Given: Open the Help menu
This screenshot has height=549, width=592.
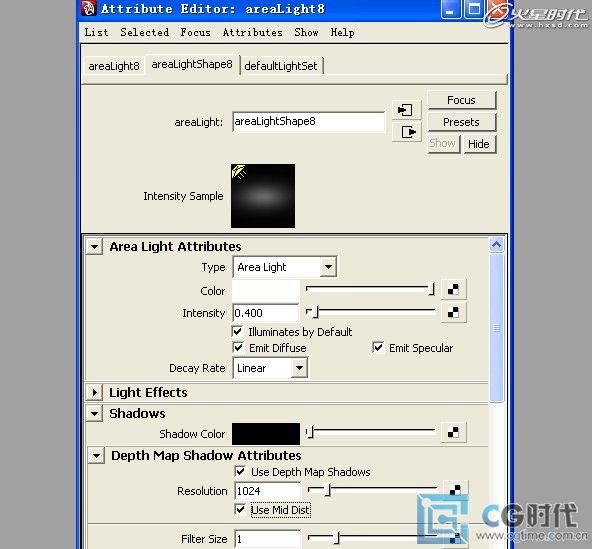Looking at the screenshot, I should click(342, 32).
